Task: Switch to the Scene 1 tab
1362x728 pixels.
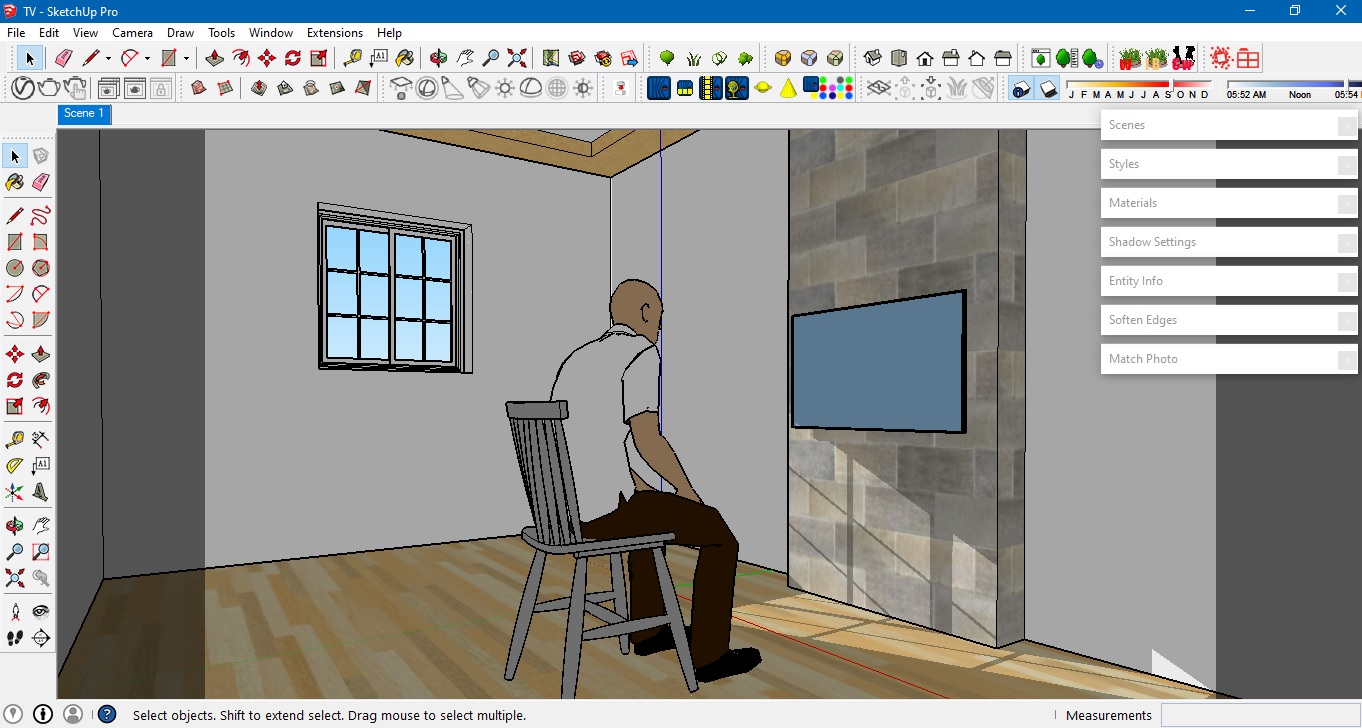Action: pyautogui.click(x=84, y=114)
